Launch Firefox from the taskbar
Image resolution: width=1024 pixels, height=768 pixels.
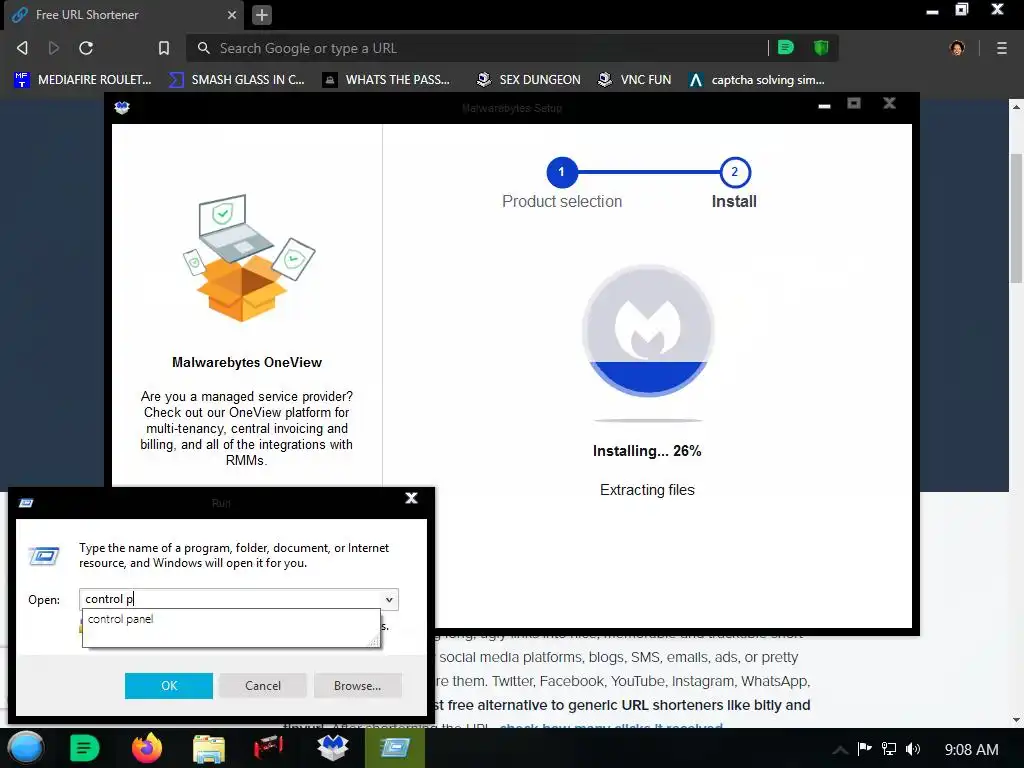tap(146, 748)
